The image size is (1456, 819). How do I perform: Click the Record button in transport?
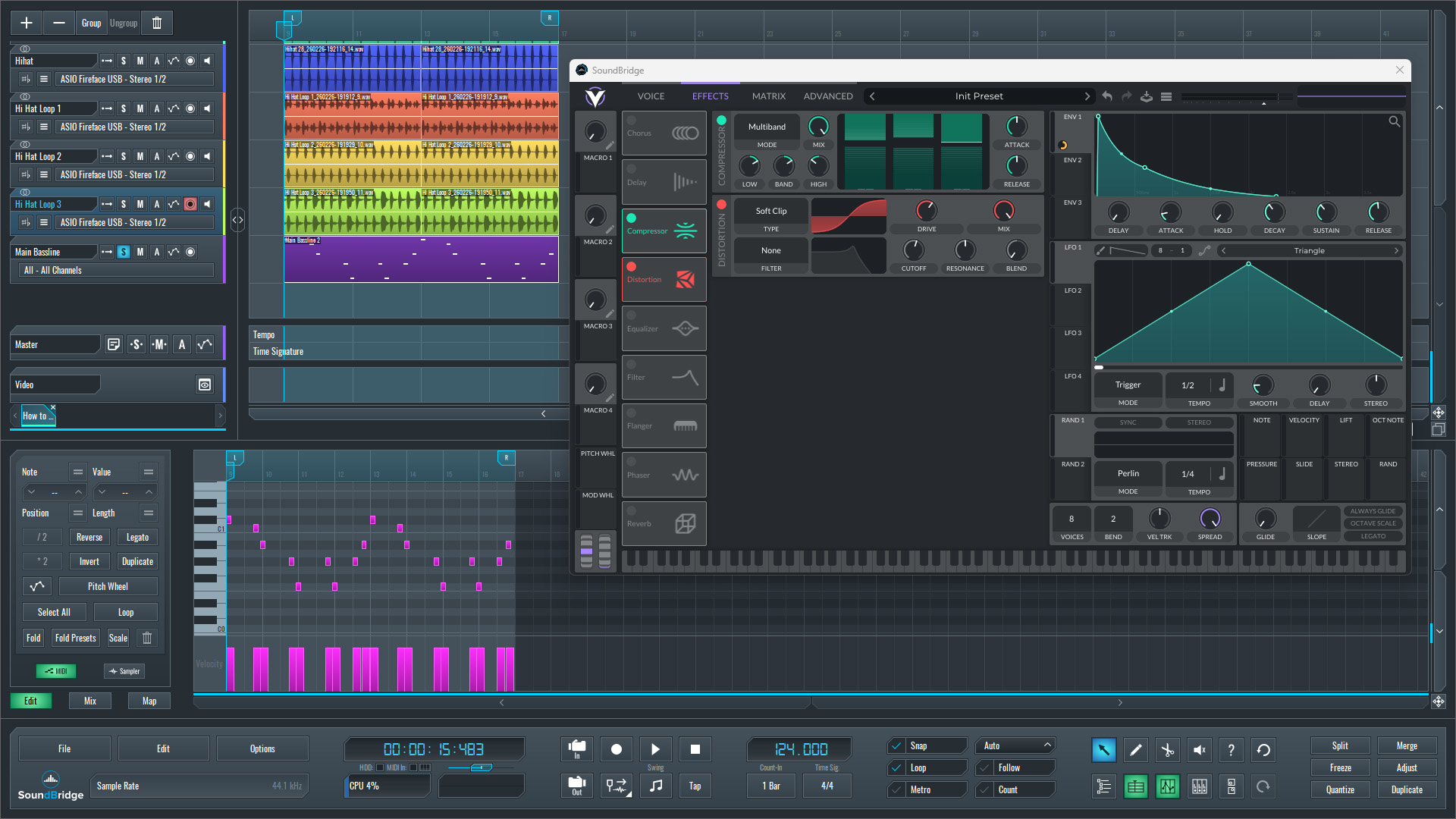(x=617, y=749)
